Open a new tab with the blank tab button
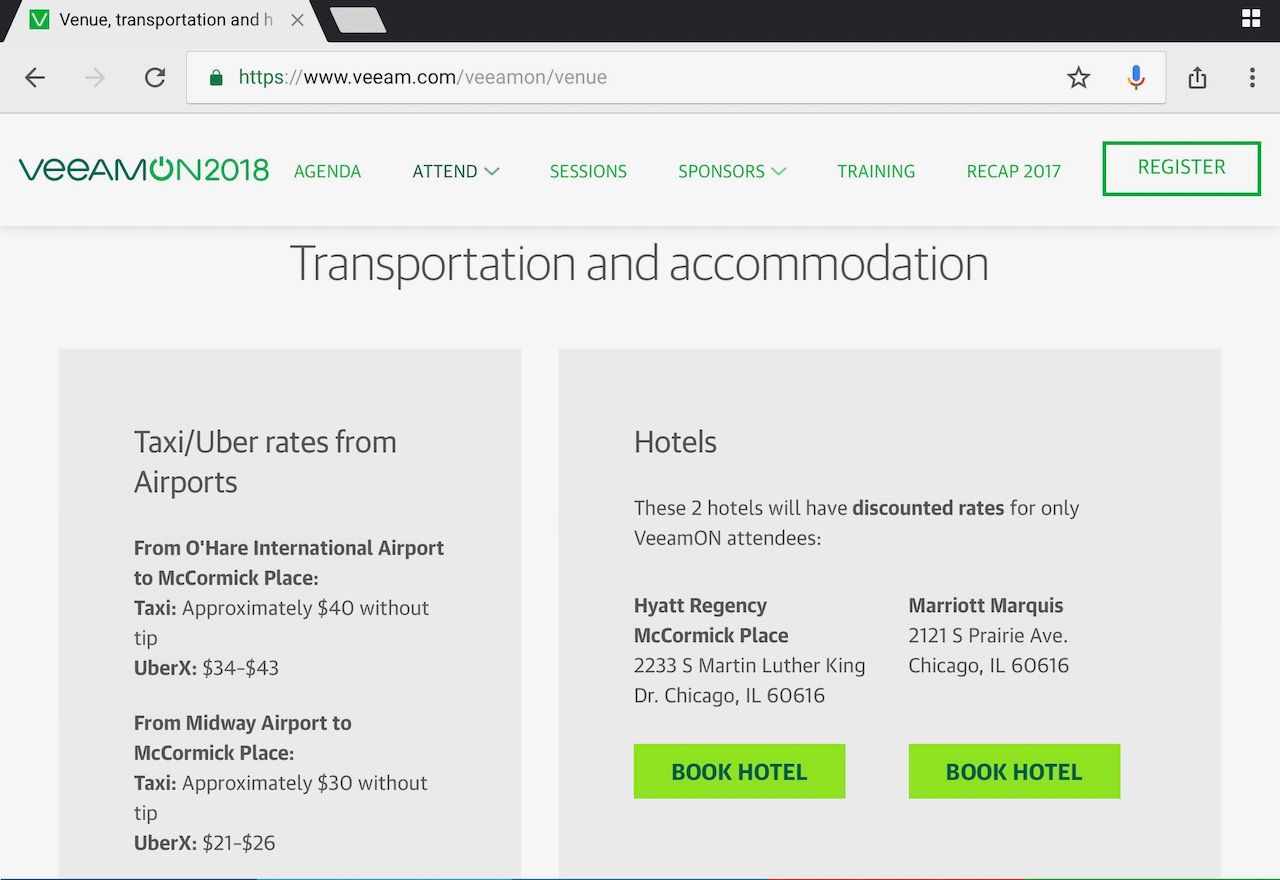The height and width of the screenshot is (880, 1280). [x=358, y=20]
